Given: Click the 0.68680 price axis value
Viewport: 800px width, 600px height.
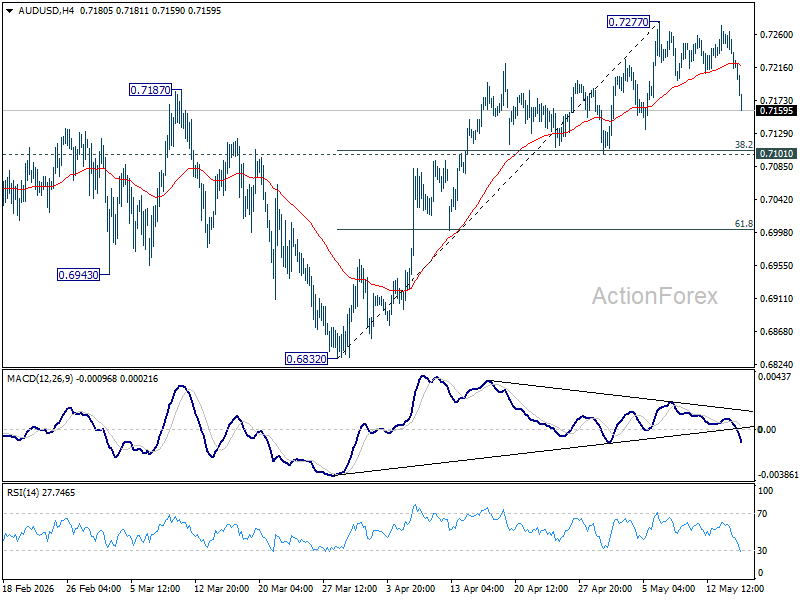Looking at the screenshot, I should coord(777,332).
